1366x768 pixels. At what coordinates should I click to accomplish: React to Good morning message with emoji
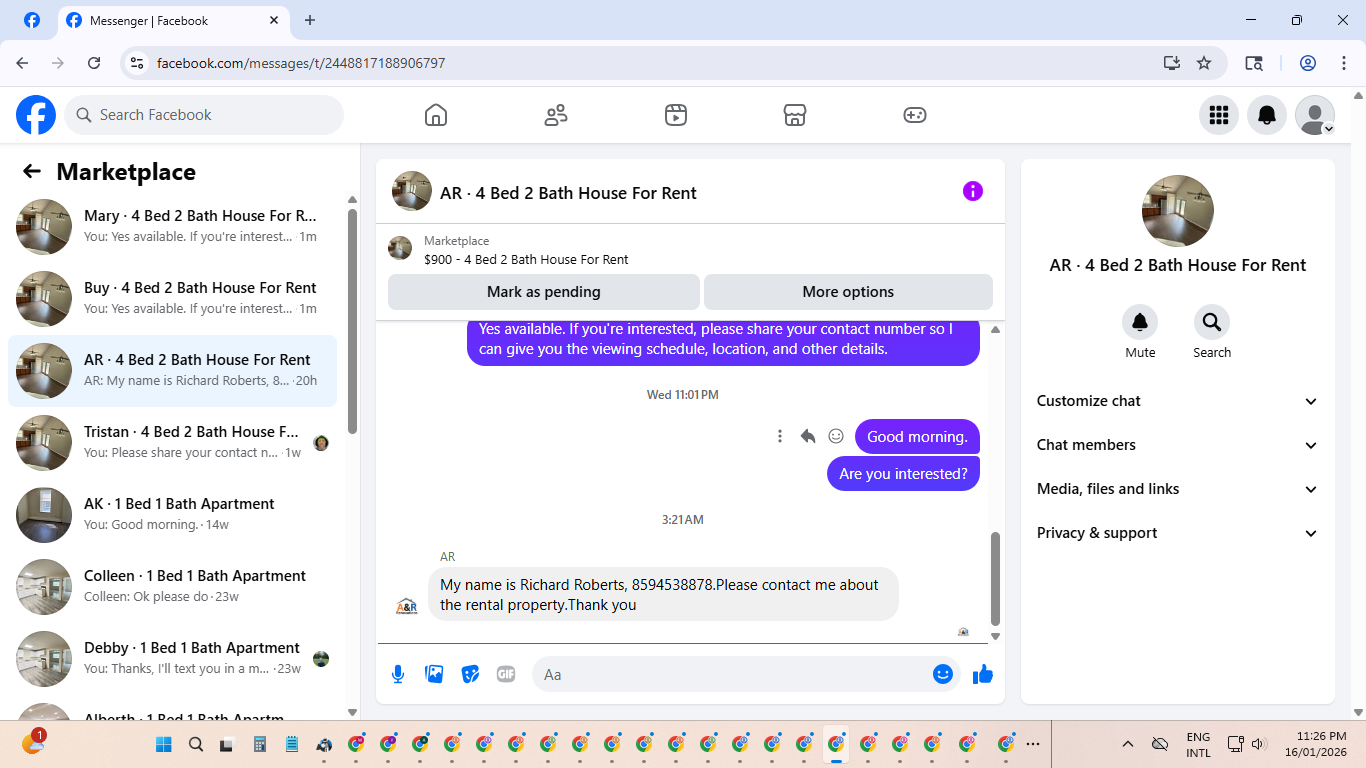(x=836, y=436)
